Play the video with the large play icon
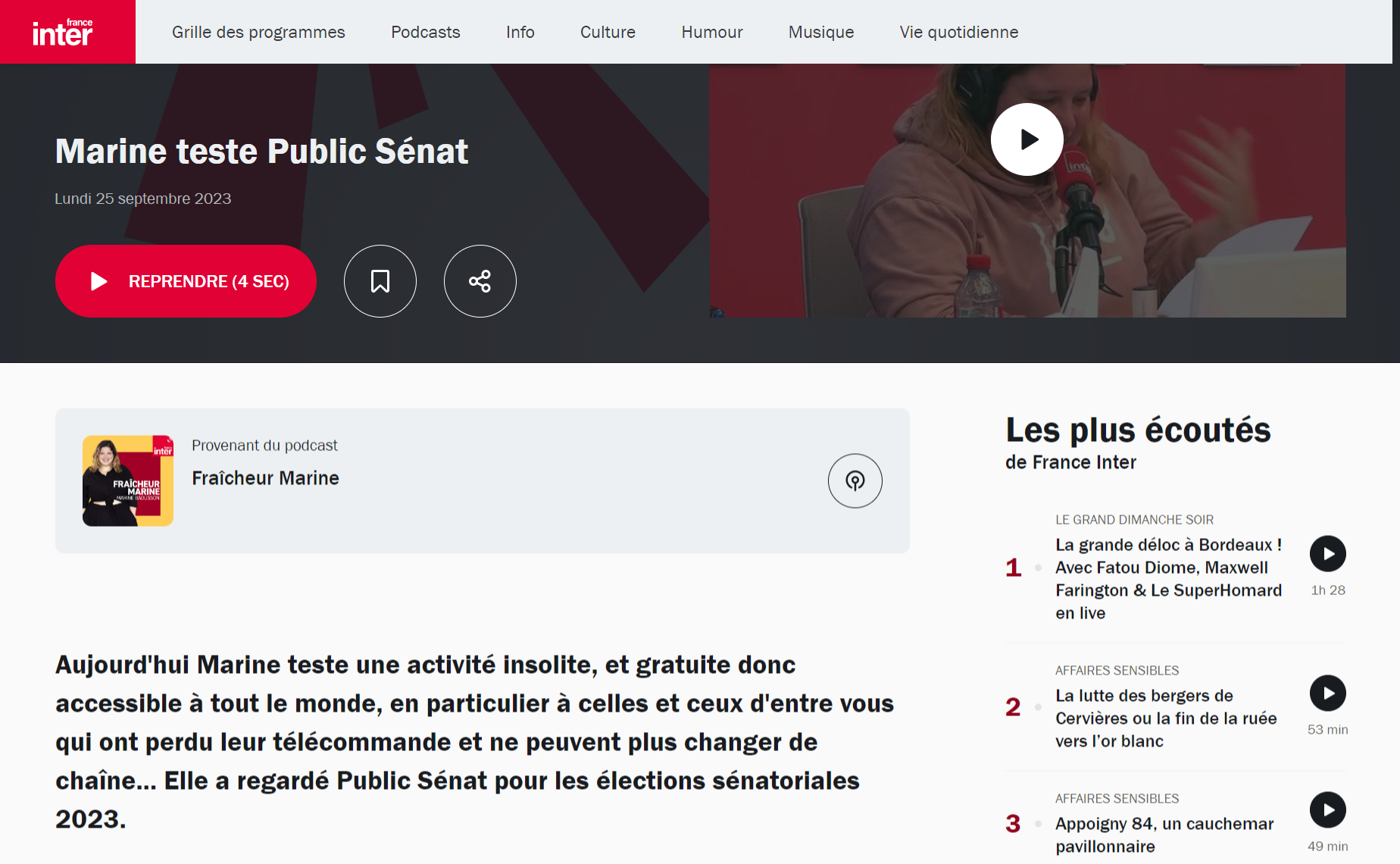 tap(1027, 139)
